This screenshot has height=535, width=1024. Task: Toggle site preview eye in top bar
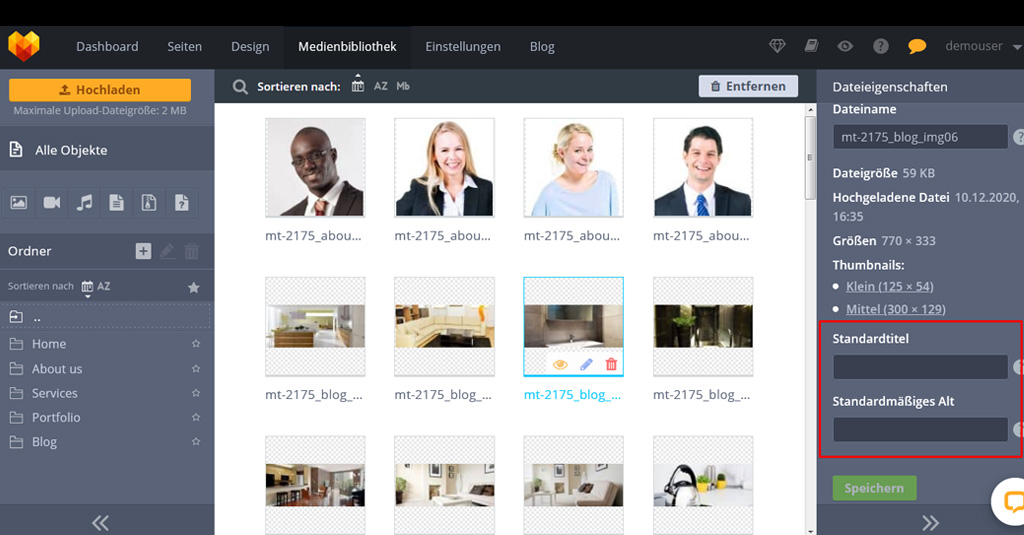tap(846, 46)
